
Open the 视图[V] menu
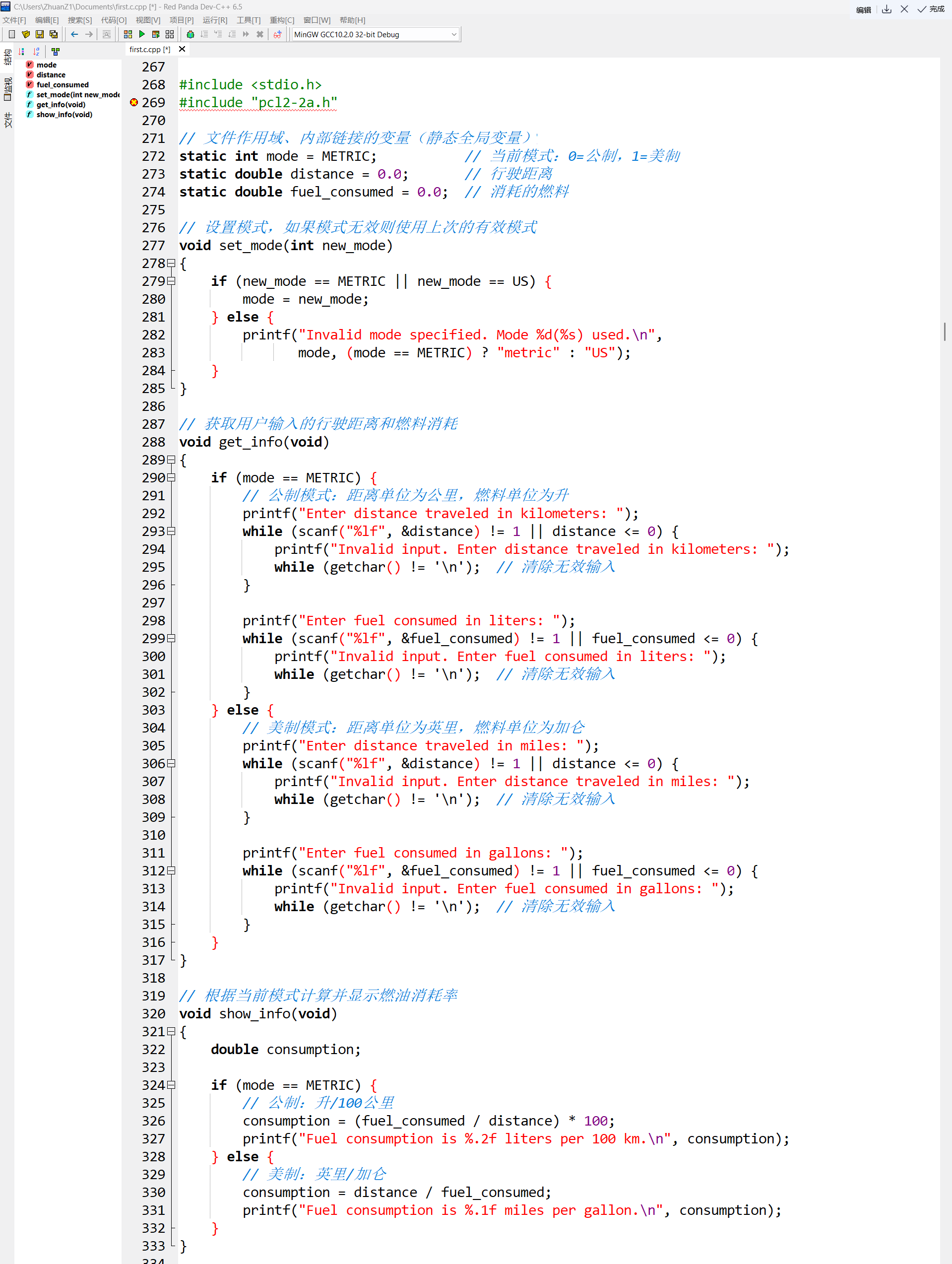[148, 20]
